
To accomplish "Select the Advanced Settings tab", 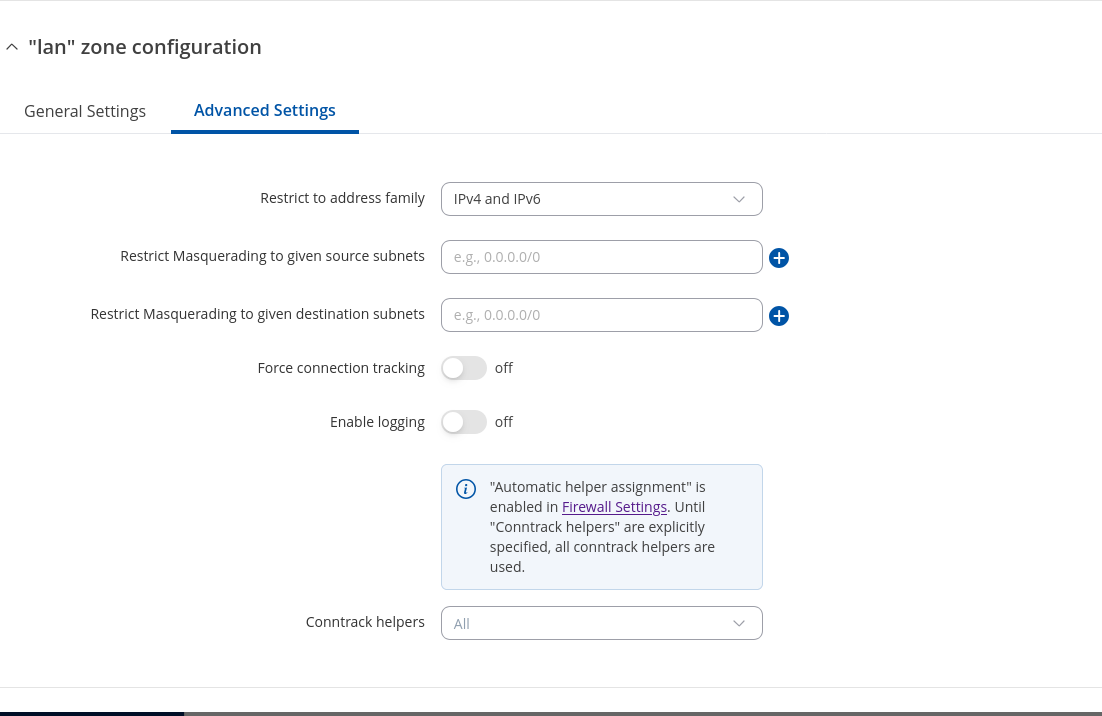I will click(x=264, y=110).
